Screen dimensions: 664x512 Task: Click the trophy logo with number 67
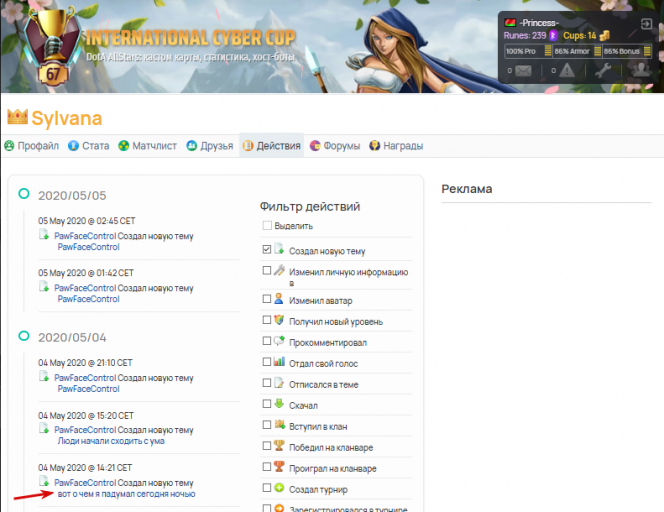[x=53, y=46]
